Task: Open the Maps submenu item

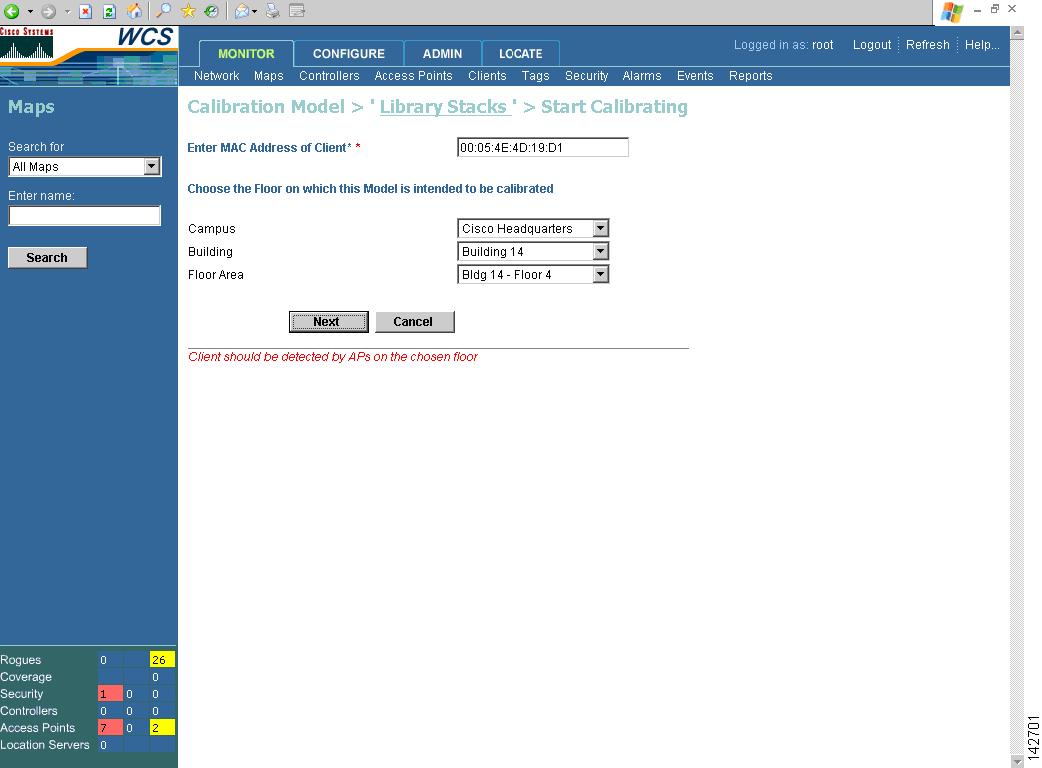Action: pyautogui.click(x=268, y=76)
